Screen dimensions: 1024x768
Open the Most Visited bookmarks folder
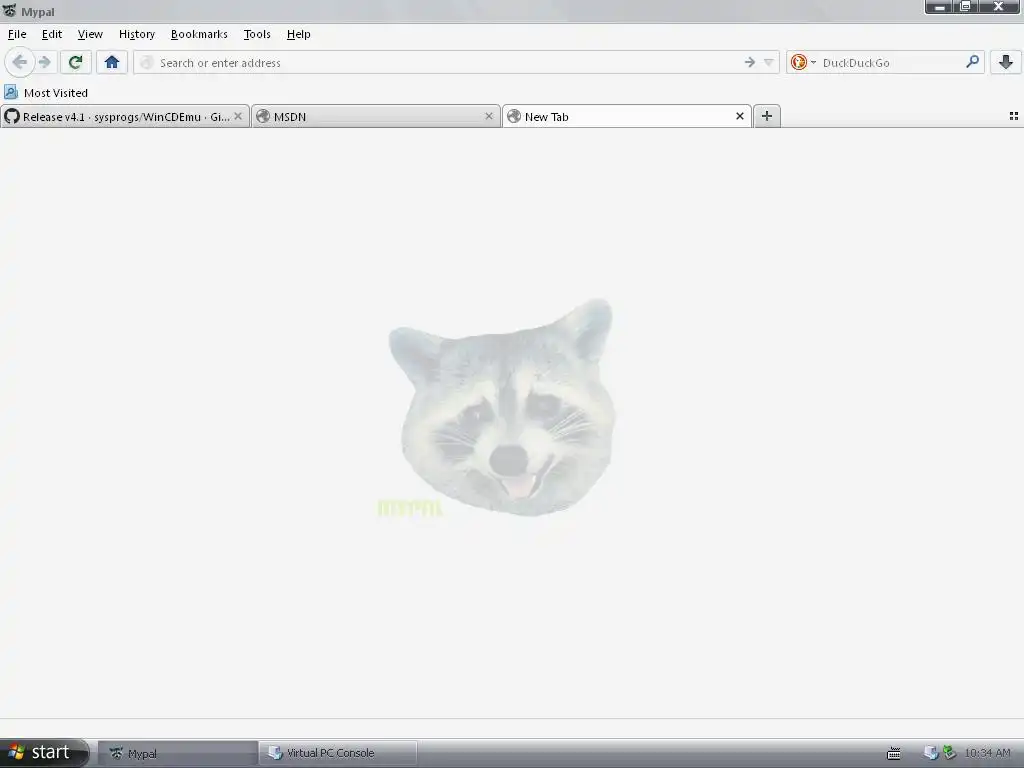pyautogui.click(x=46, y=93)
